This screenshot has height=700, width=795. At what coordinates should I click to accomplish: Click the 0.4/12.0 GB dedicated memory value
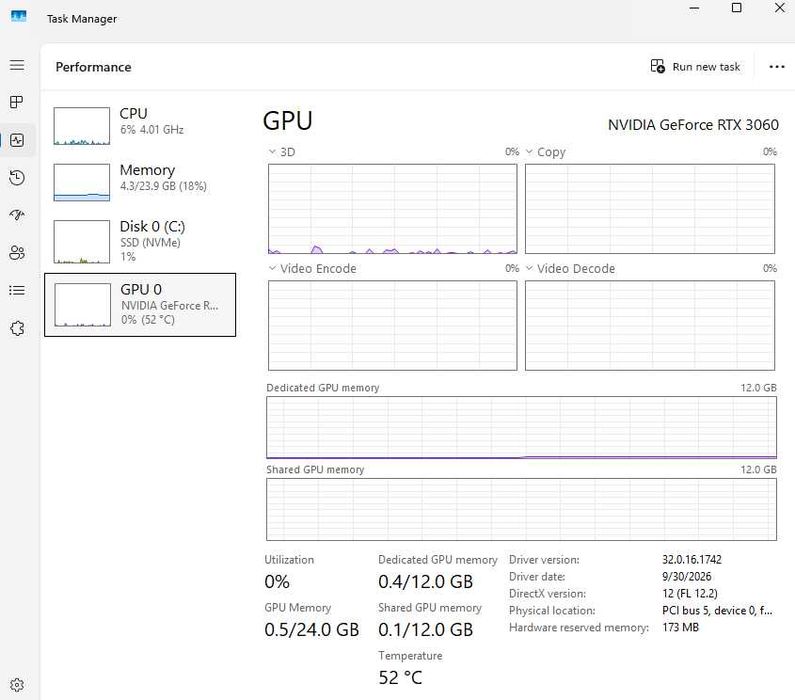coord(425,581)
